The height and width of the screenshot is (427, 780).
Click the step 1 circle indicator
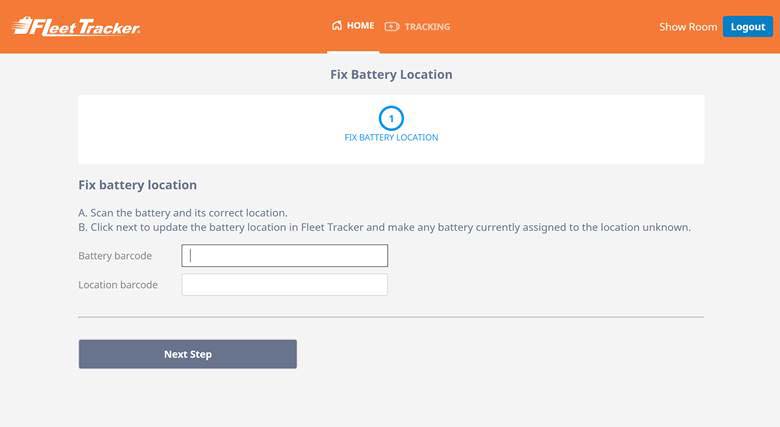[391, 118]
